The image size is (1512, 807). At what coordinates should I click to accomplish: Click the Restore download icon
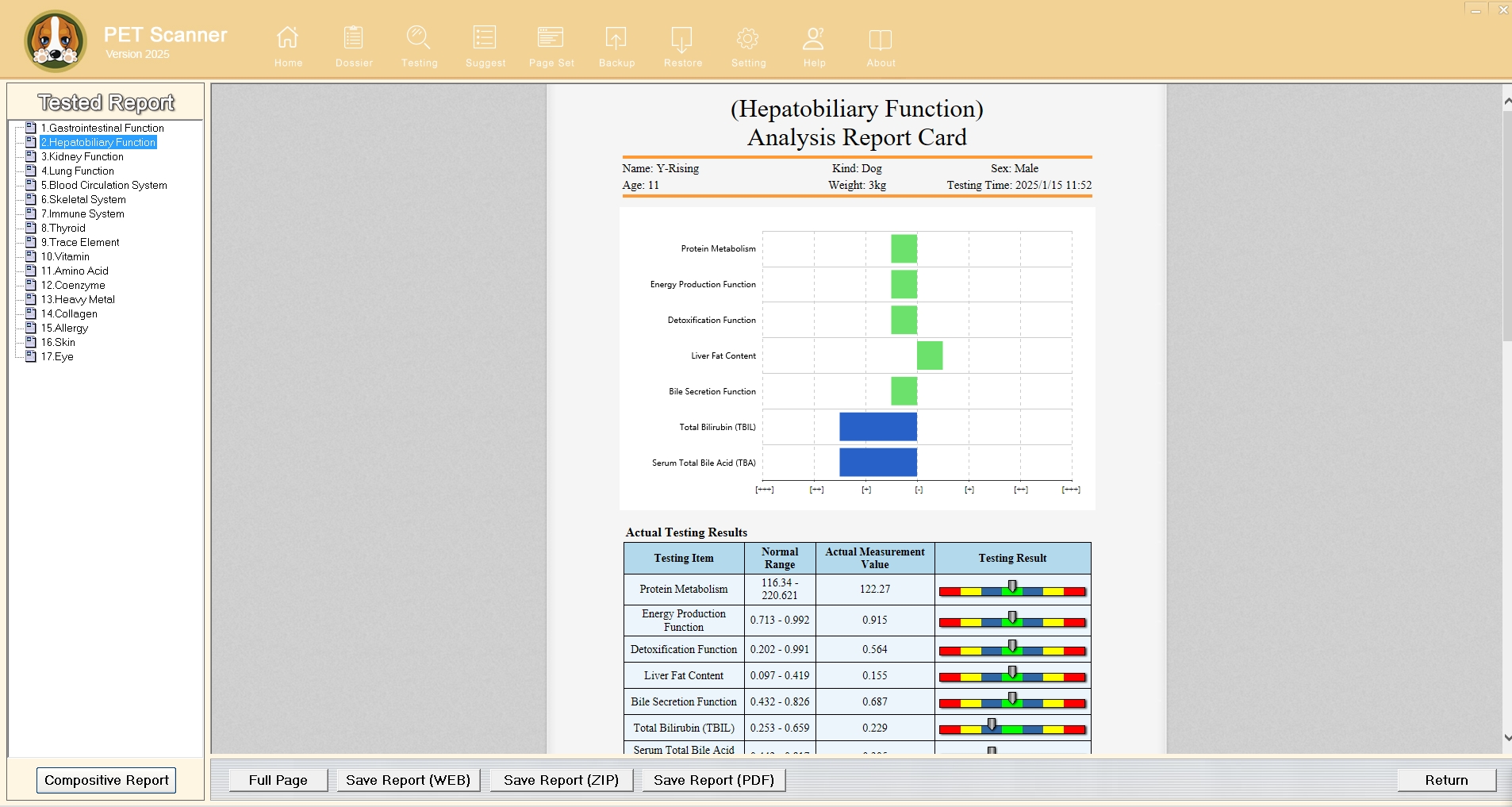[682, 38]
